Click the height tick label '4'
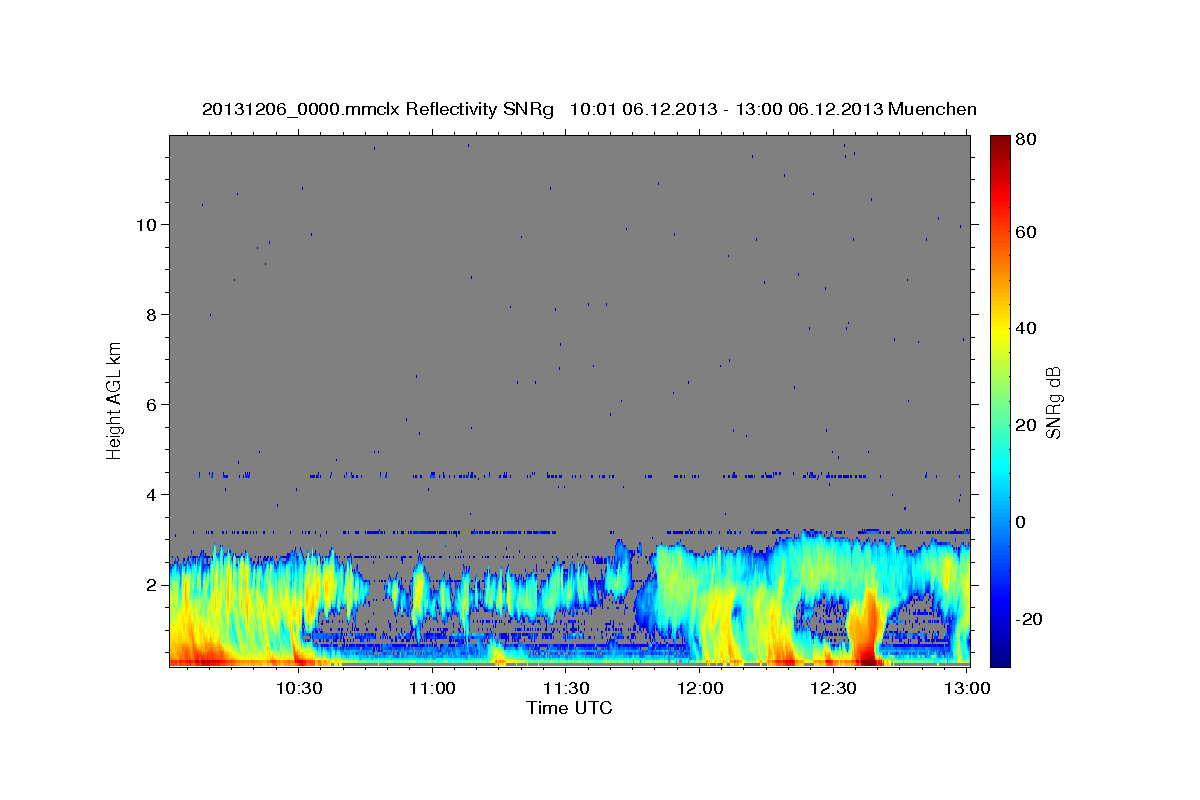 coord(152,494)
